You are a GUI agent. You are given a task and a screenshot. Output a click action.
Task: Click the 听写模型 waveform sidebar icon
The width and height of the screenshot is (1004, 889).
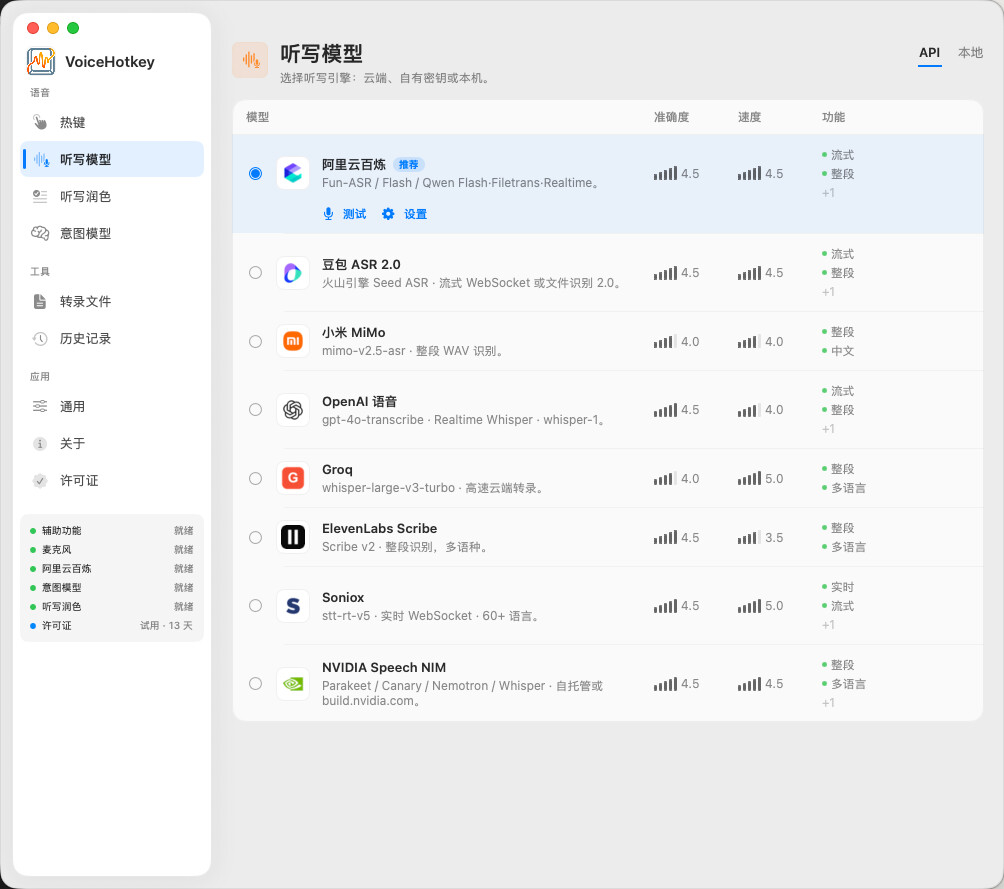[x=41, y=159]
